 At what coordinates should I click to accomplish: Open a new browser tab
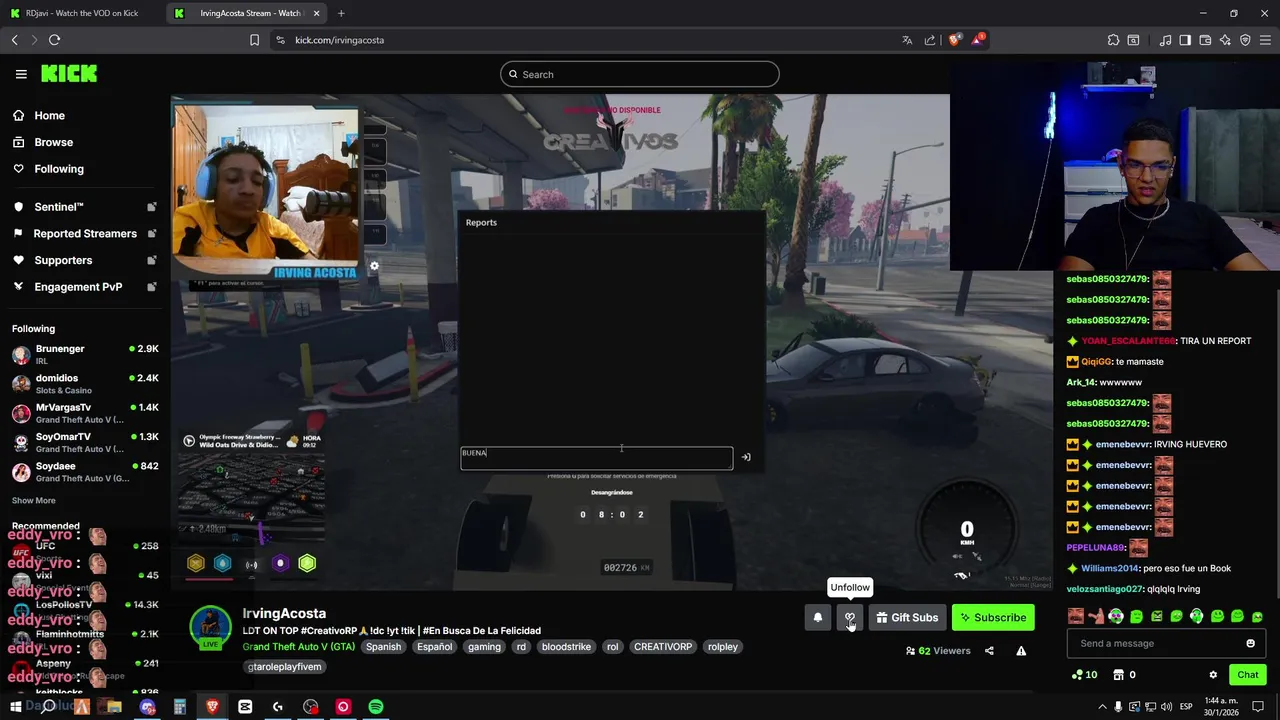click(x=341, y=13)
